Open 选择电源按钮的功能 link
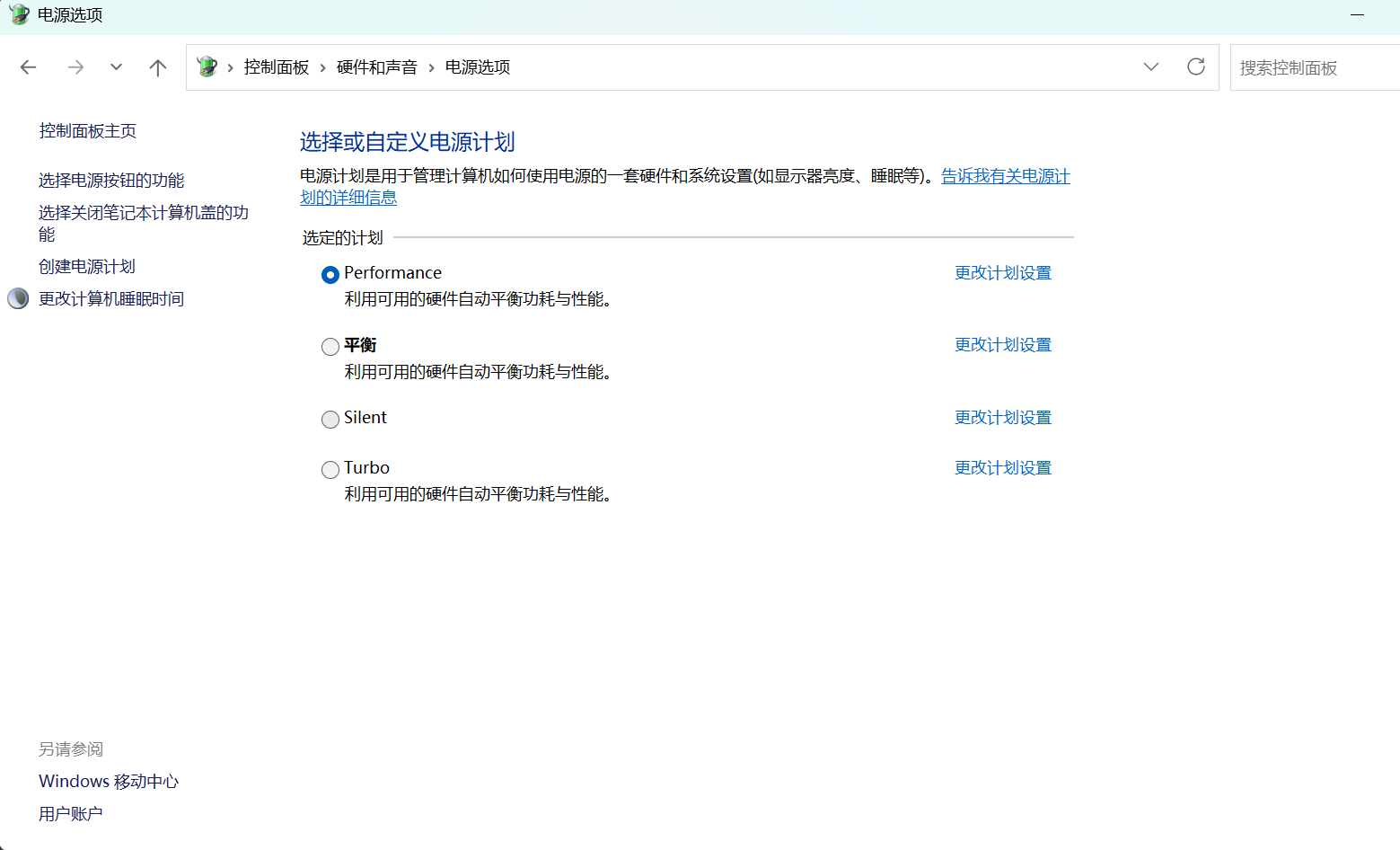The height and width of the screenshot is (850, 1400). coord(111,181)
